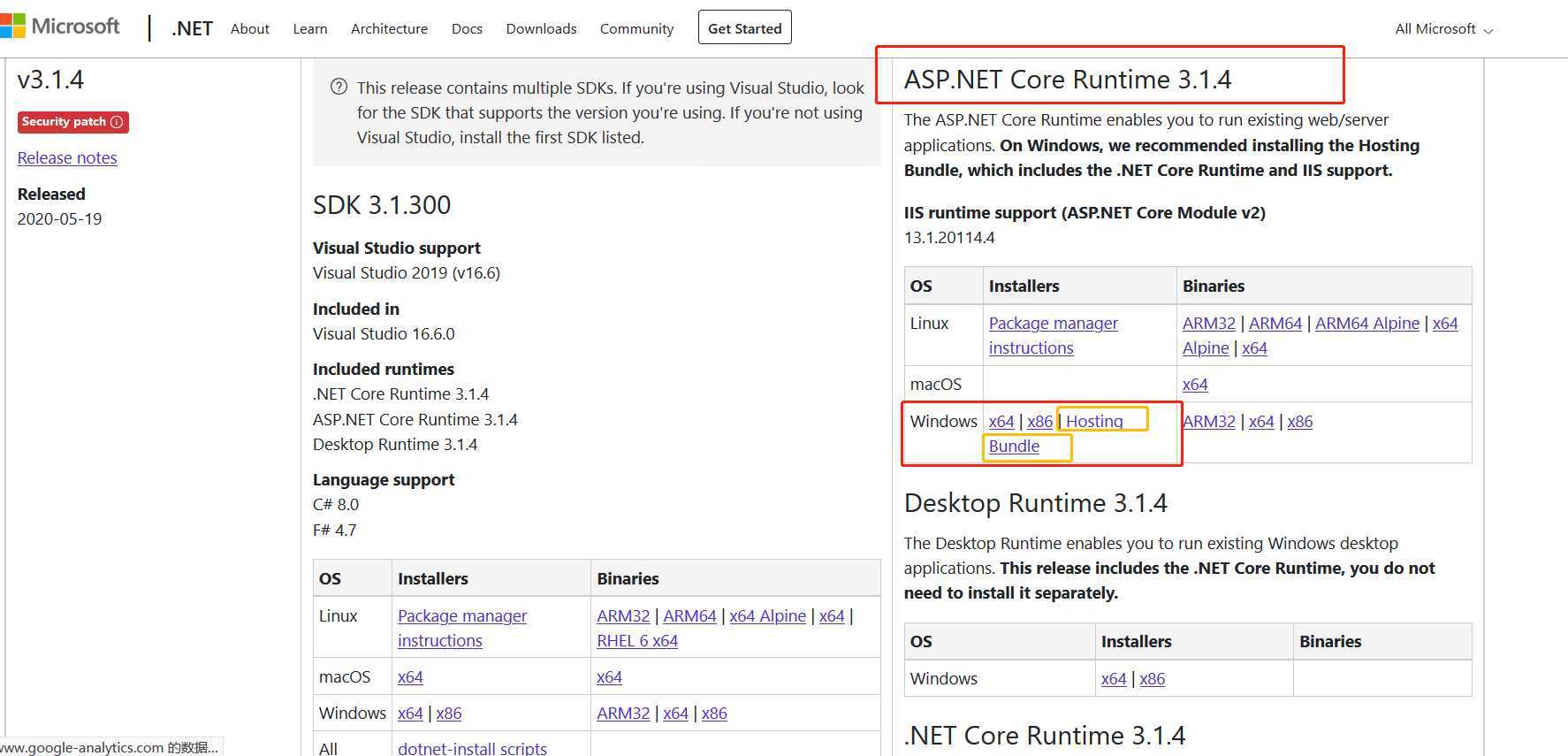Click the C# 8.0 language support text
Image resolution: width=1568 pixels, height=756 pixels.
(x=336, y=504)
